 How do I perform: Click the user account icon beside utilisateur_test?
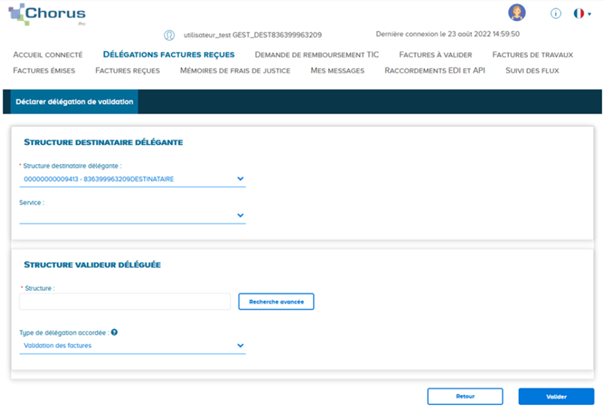(x=169, y=35)
